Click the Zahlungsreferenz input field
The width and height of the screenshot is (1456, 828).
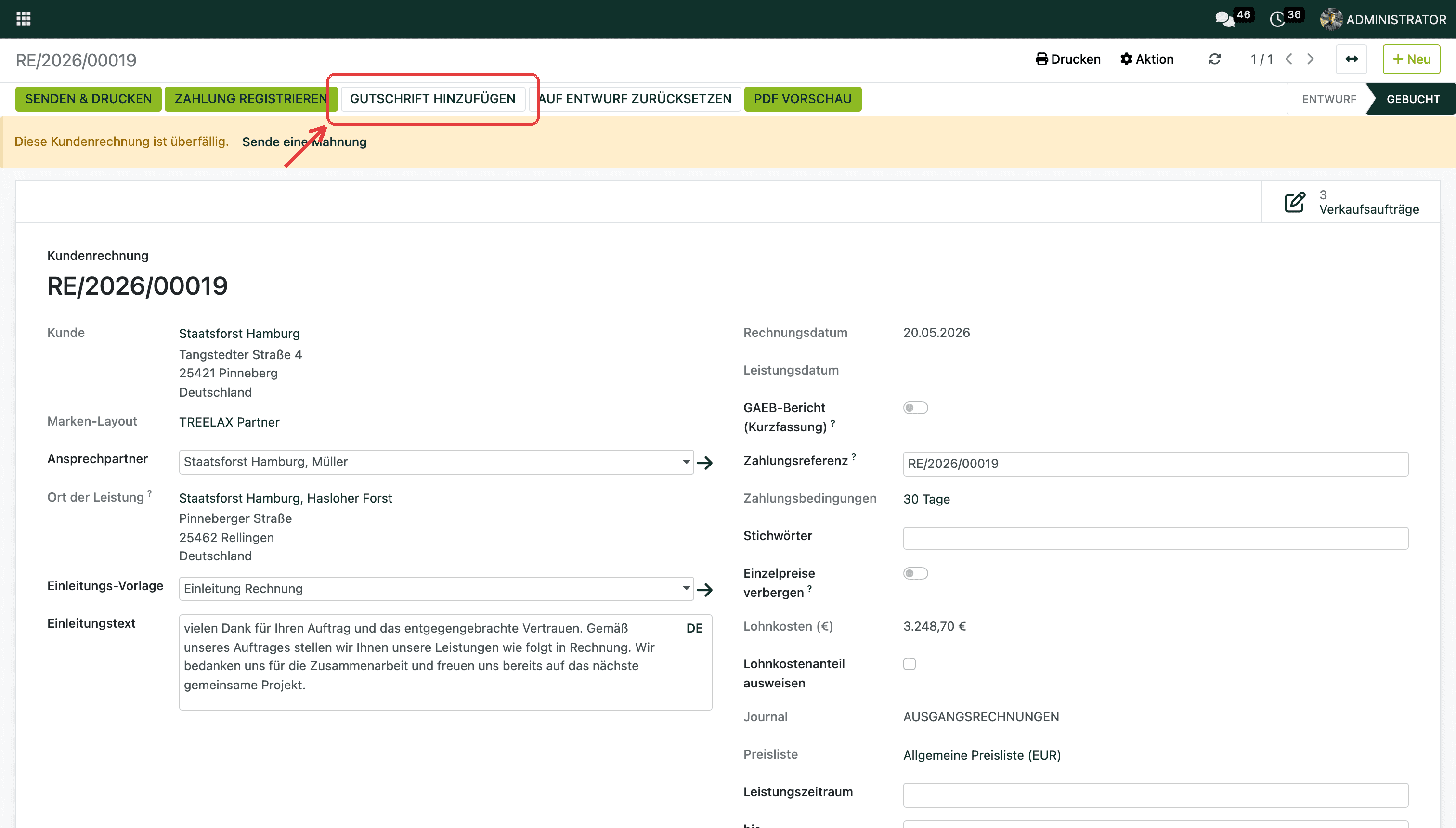(1155, 464)
